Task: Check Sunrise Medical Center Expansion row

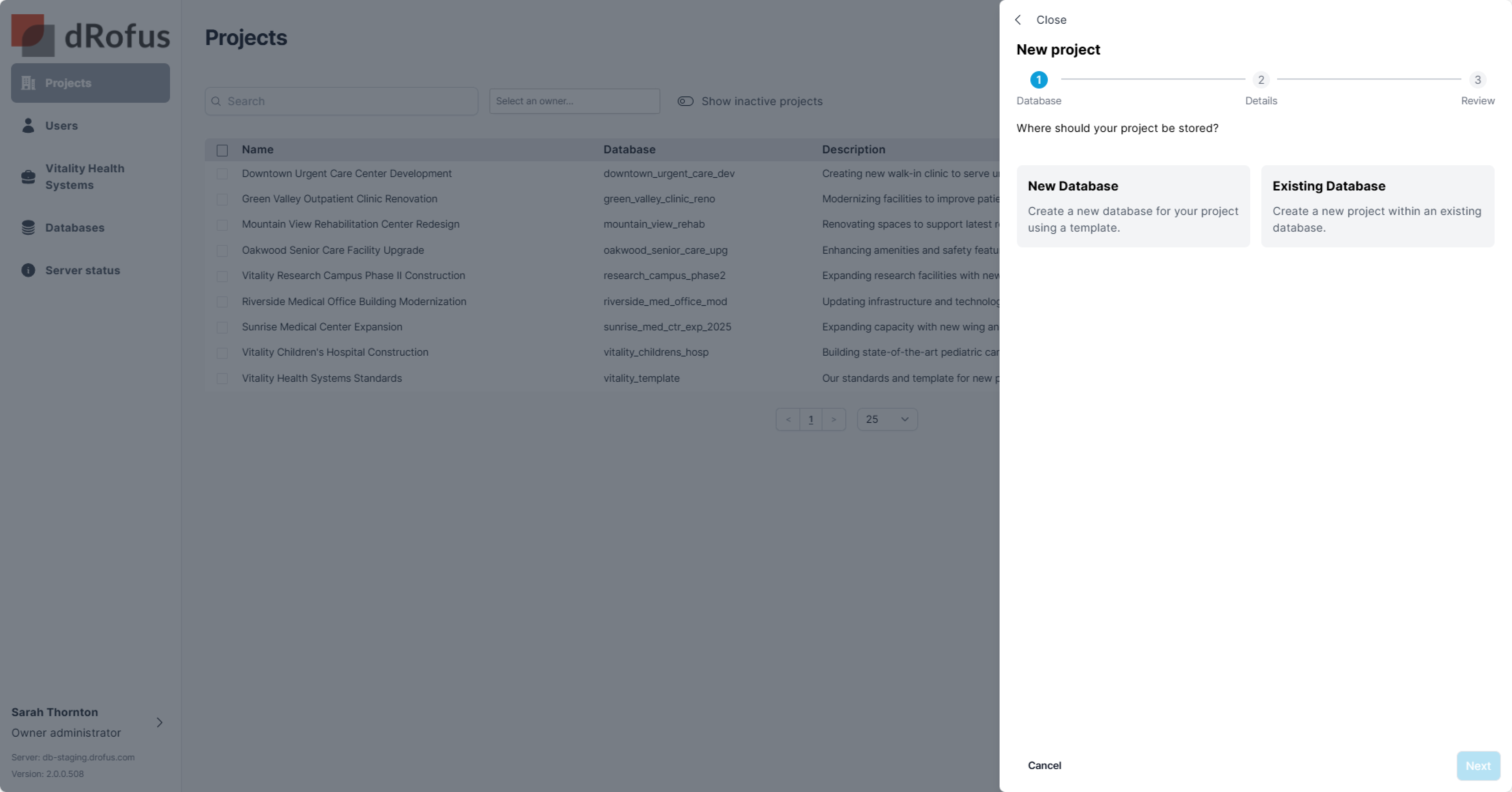Action: 222,327
